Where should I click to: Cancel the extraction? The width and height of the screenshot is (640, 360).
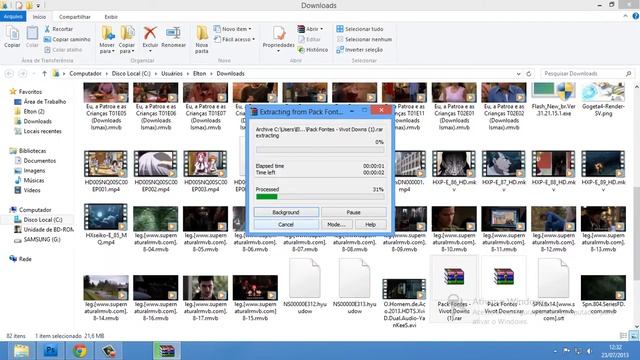tap(286, 224)
